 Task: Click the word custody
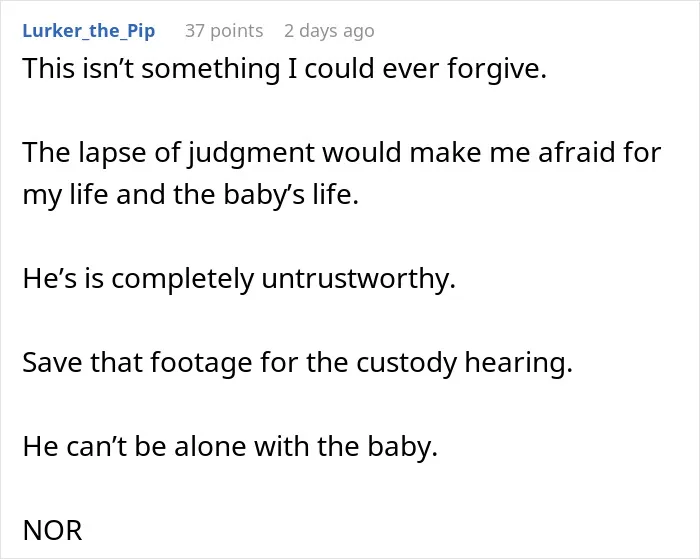coord(407,362)
